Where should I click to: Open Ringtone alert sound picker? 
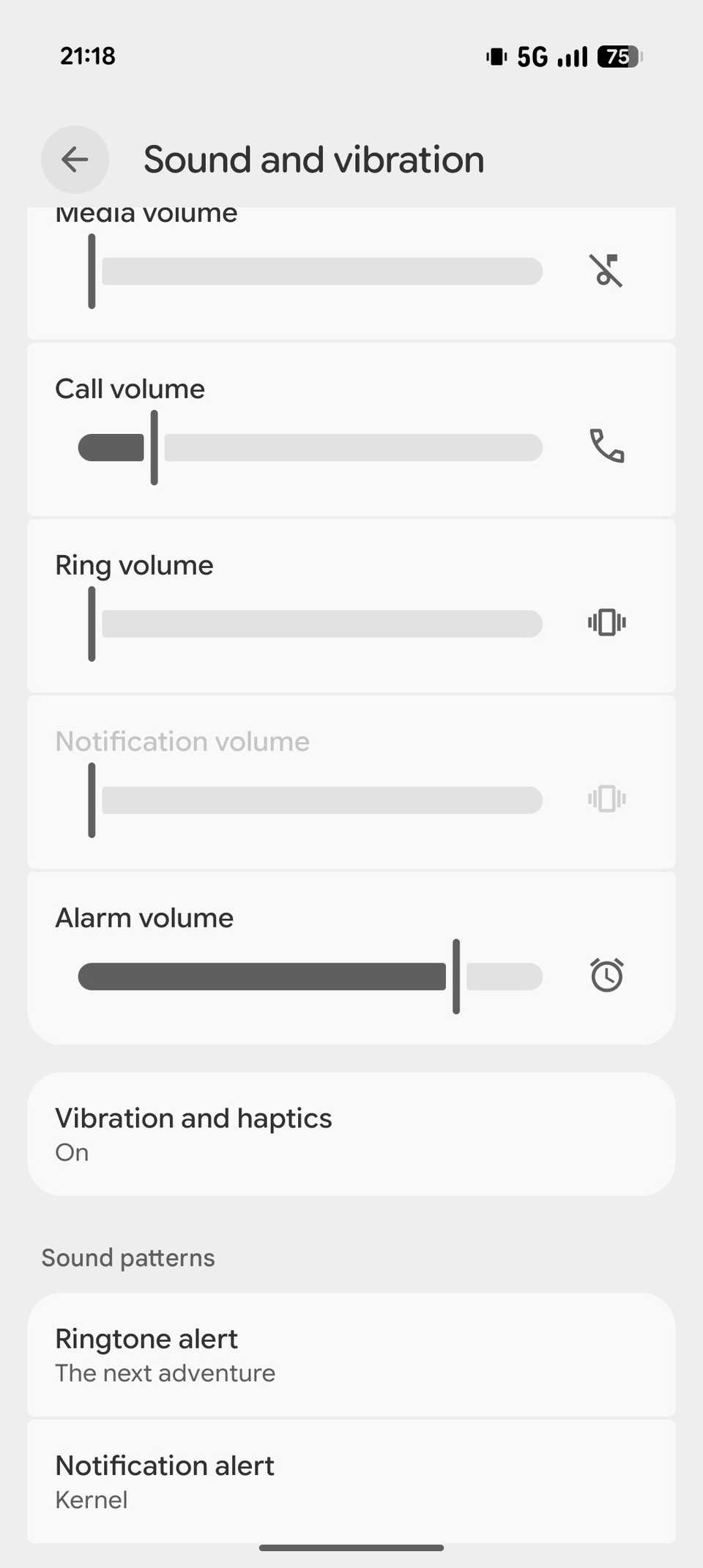351,1354
